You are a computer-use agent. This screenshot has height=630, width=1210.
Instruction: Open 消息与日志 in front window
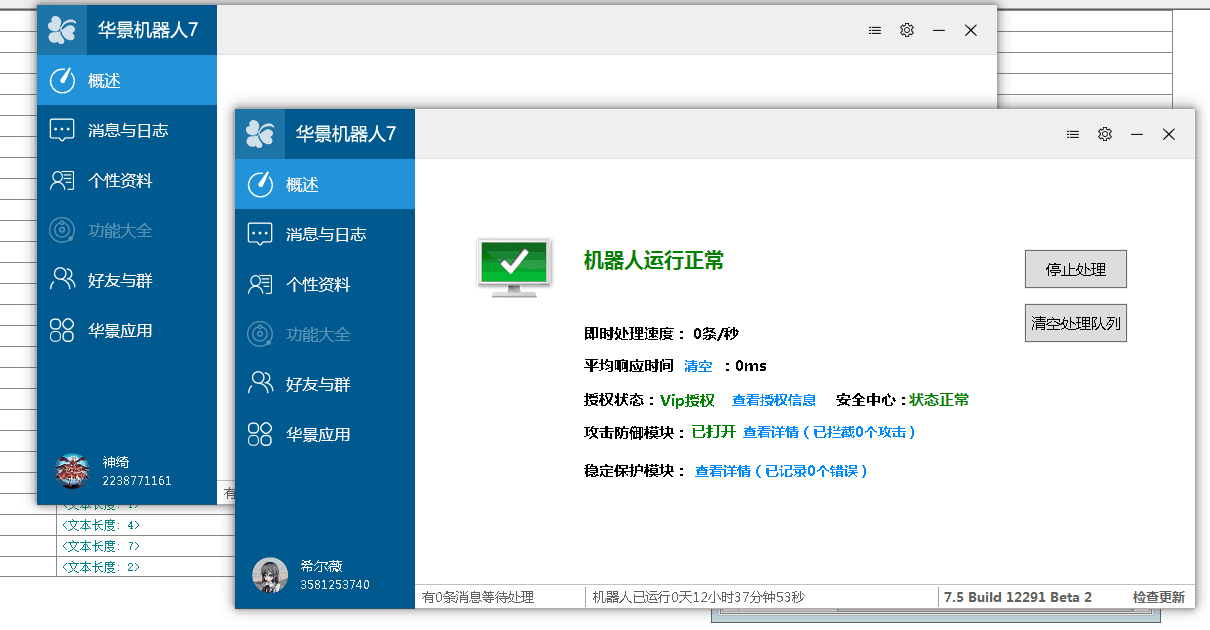pos(325,234)
